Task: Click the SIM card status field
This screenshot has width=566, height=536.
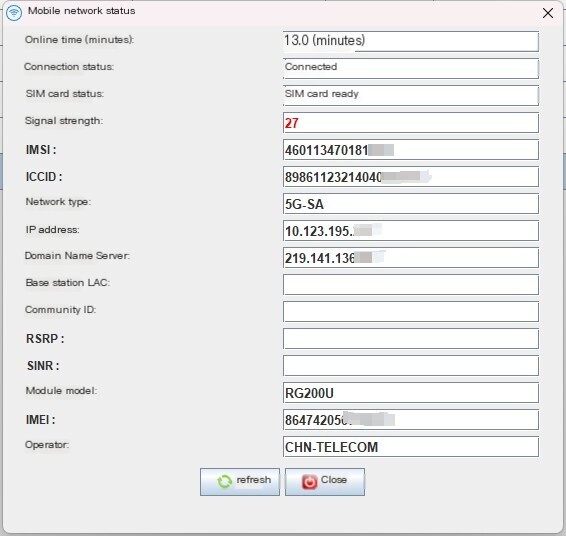Action: 411,96
